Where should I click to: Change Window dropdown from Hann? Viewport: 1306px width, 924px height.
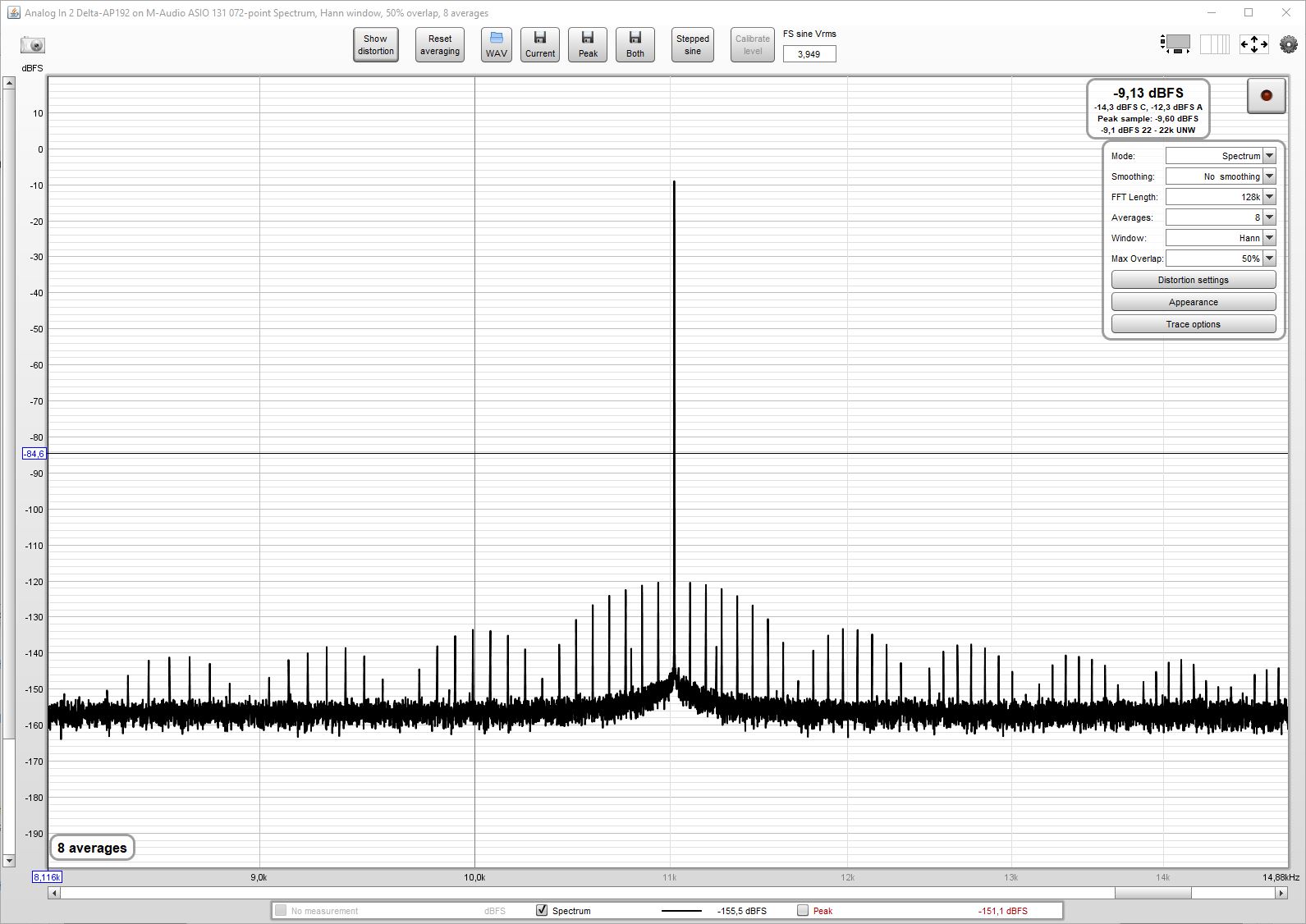coord(1269,238)
